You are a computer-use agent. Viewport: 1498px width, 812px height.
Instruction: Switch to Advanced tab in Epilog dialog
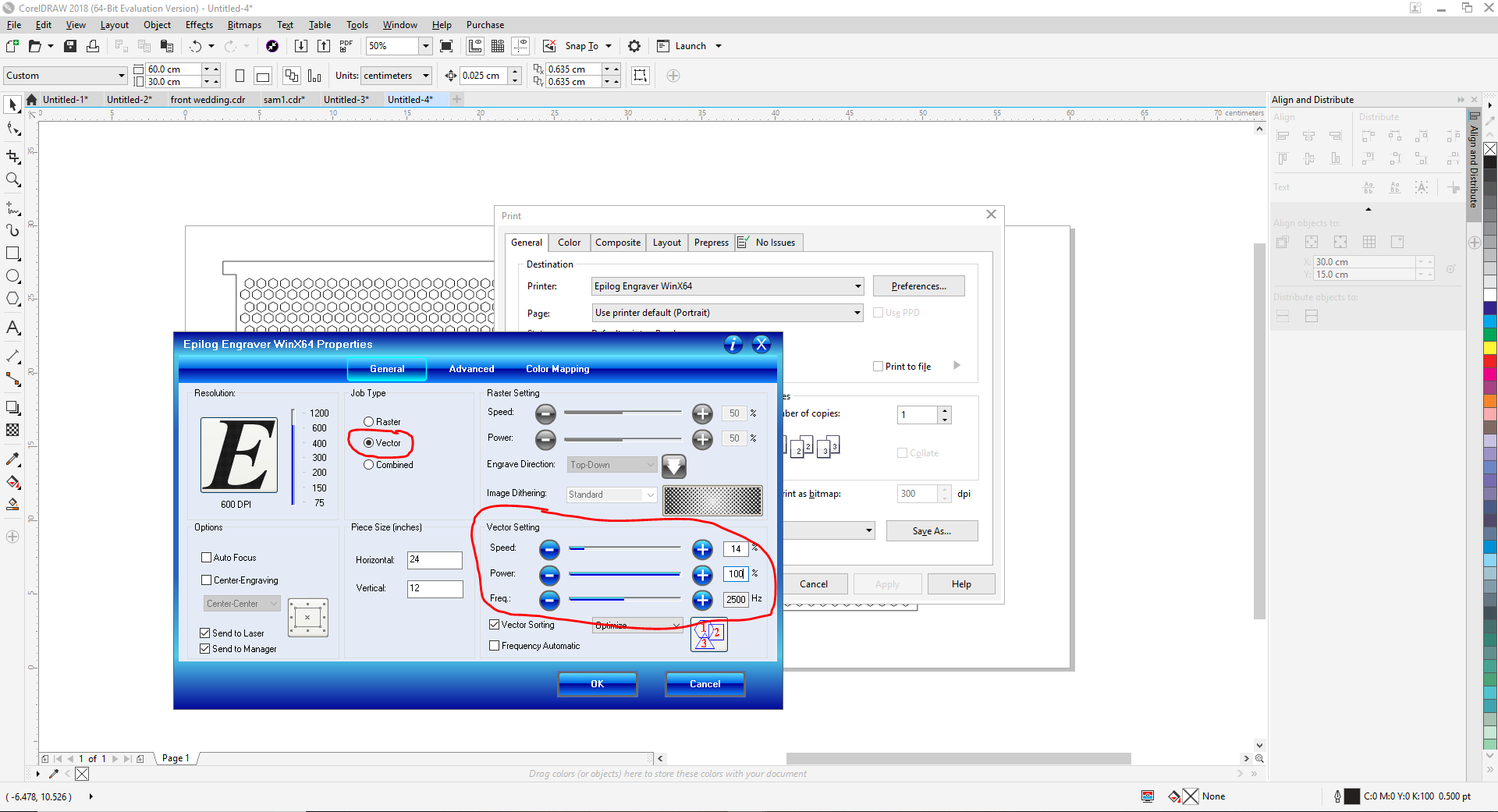pos(471,369)
